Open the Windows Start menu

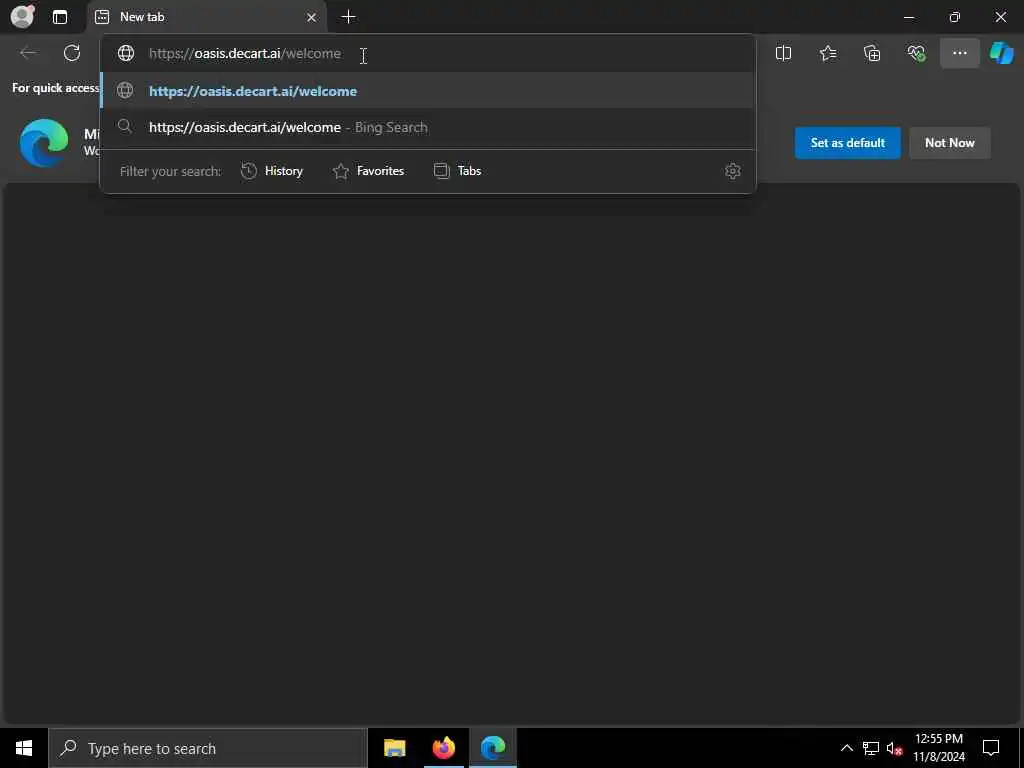(24, 748)
